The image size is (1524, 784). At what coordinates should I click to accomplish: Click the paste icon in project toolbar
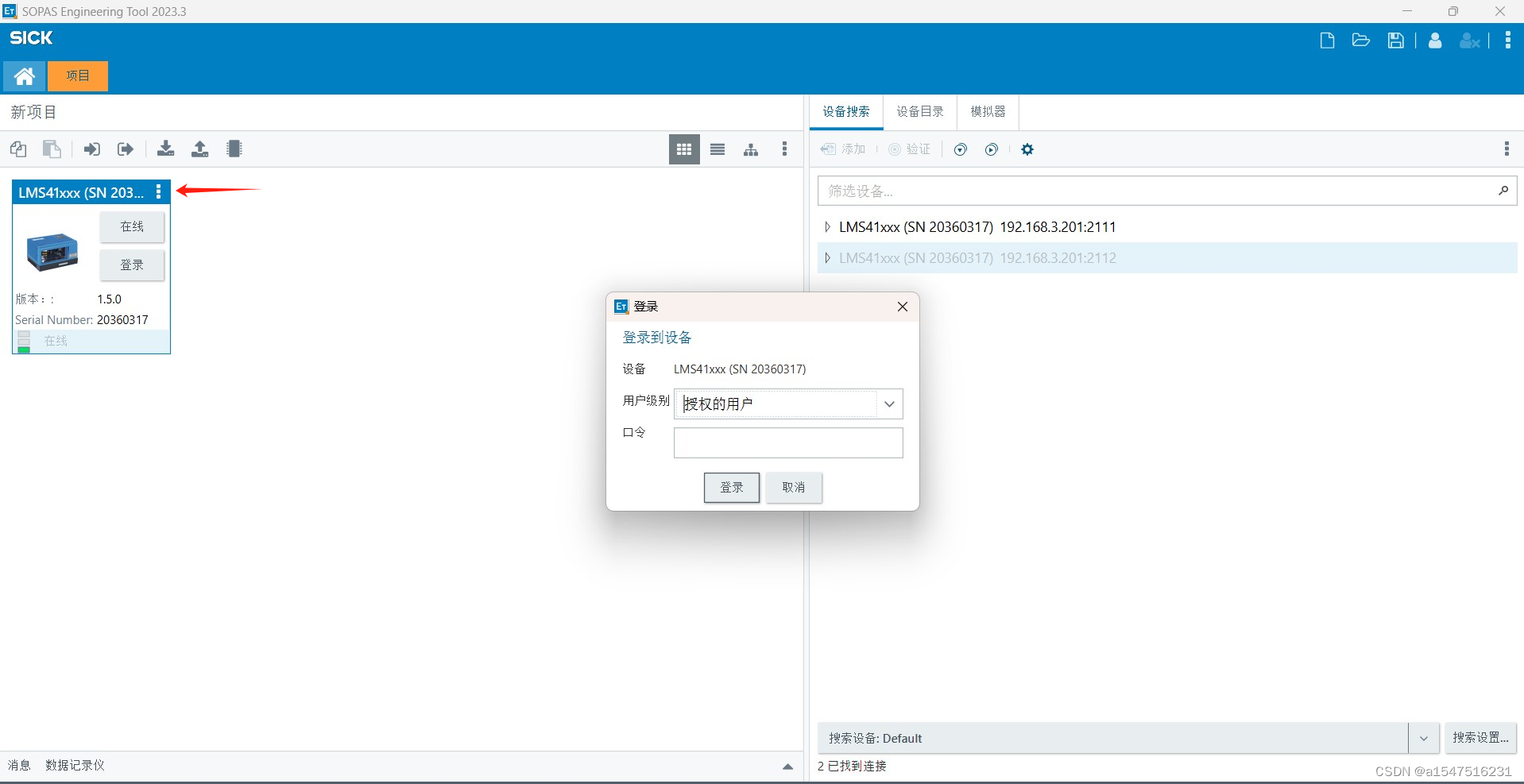tap(52, 149)
